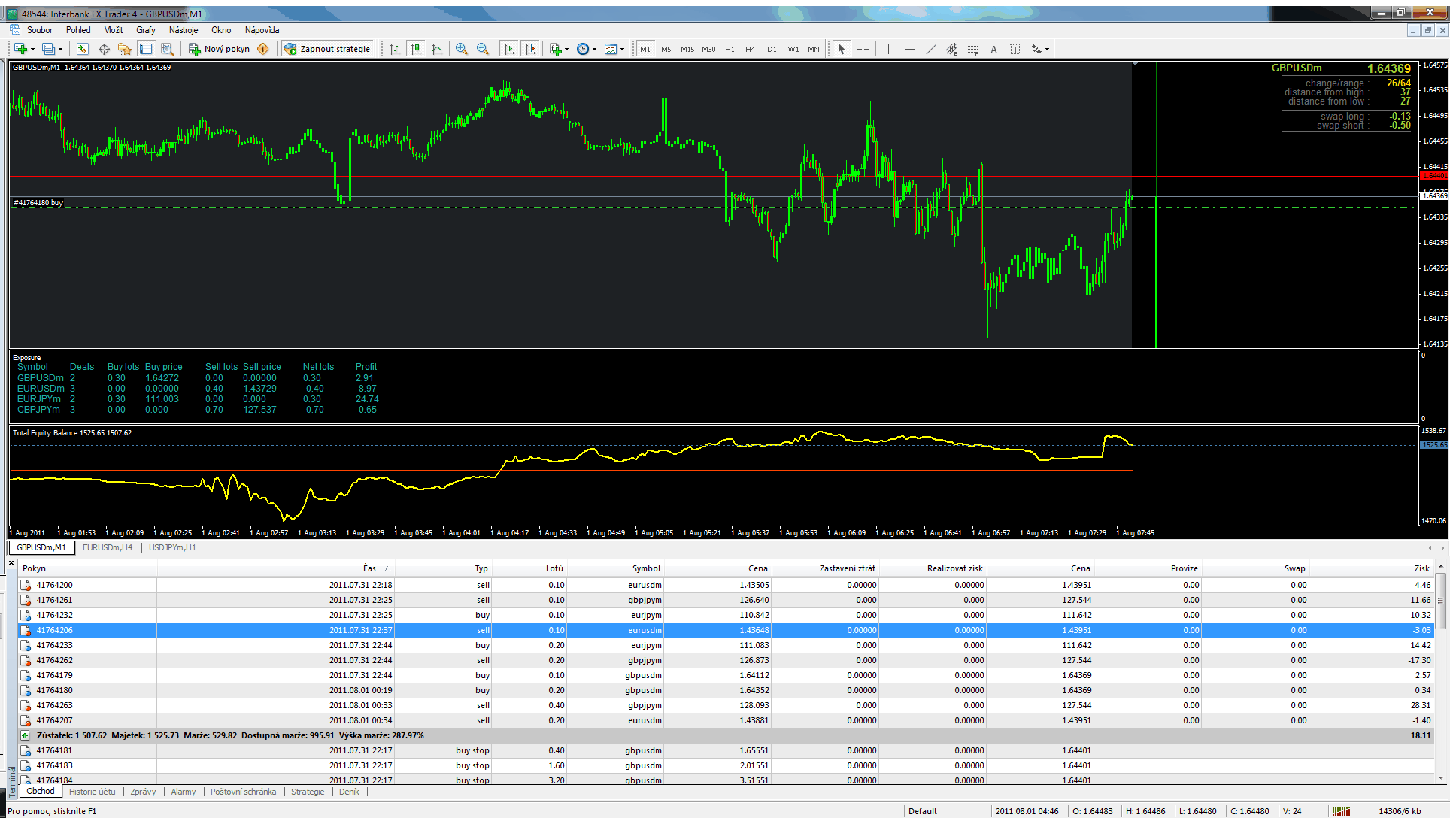Open the Nástroje menu
Screen dimensions: 1456x824
(183, 30)
